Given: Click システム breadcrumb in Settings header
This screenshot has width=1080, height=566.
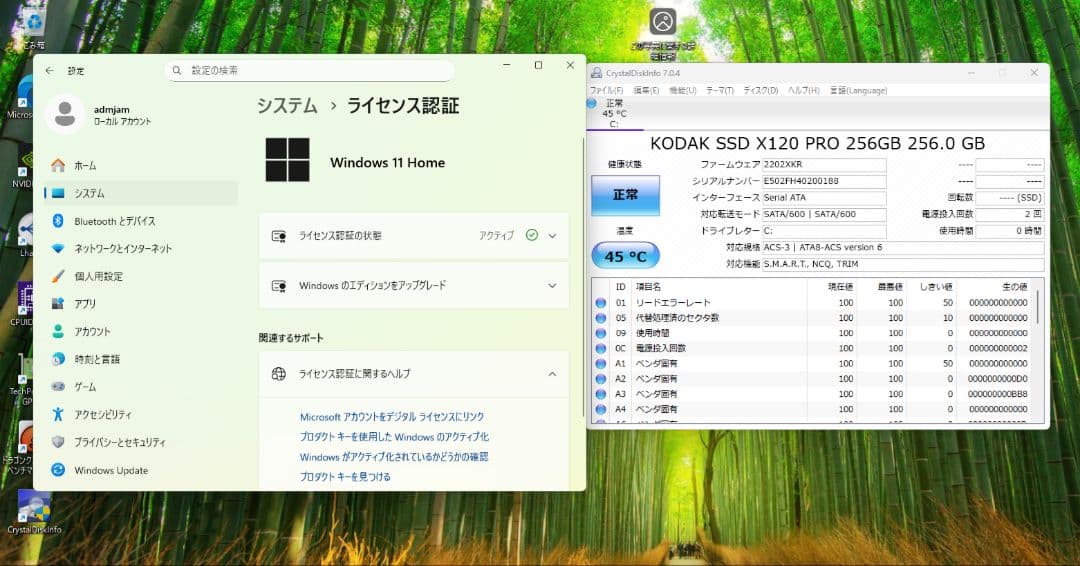Looking at the screenshot, I should [x=287, y=106].
